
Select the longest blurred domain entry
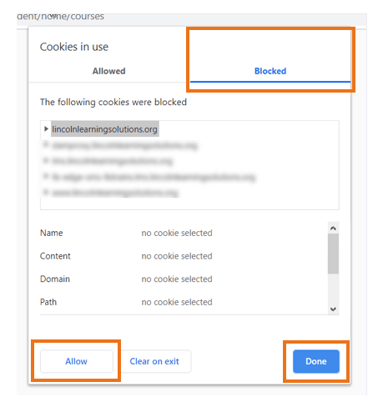(153, 177)
